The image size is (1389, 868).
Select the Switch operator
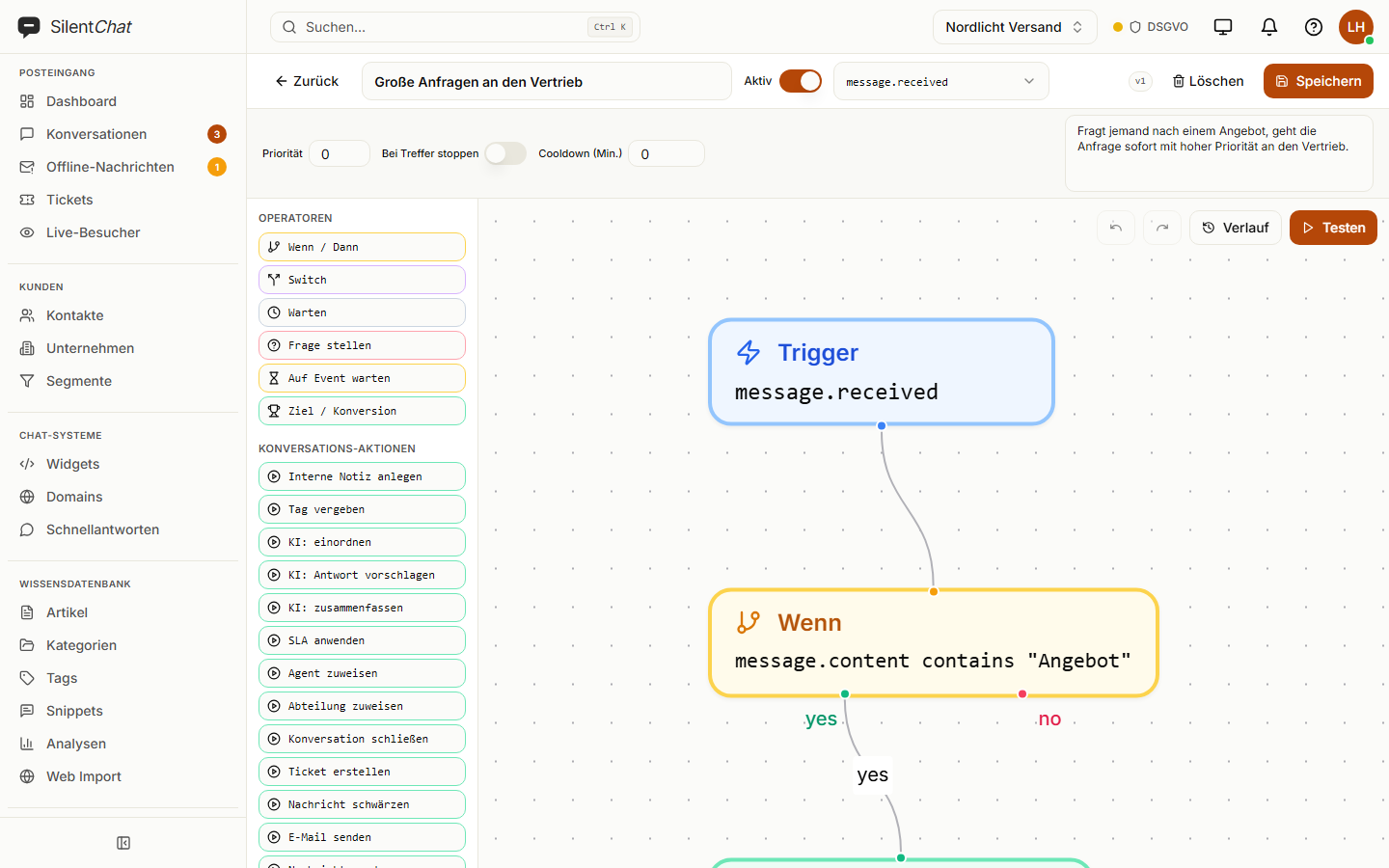pyautogui.click(x=362, y=280)
